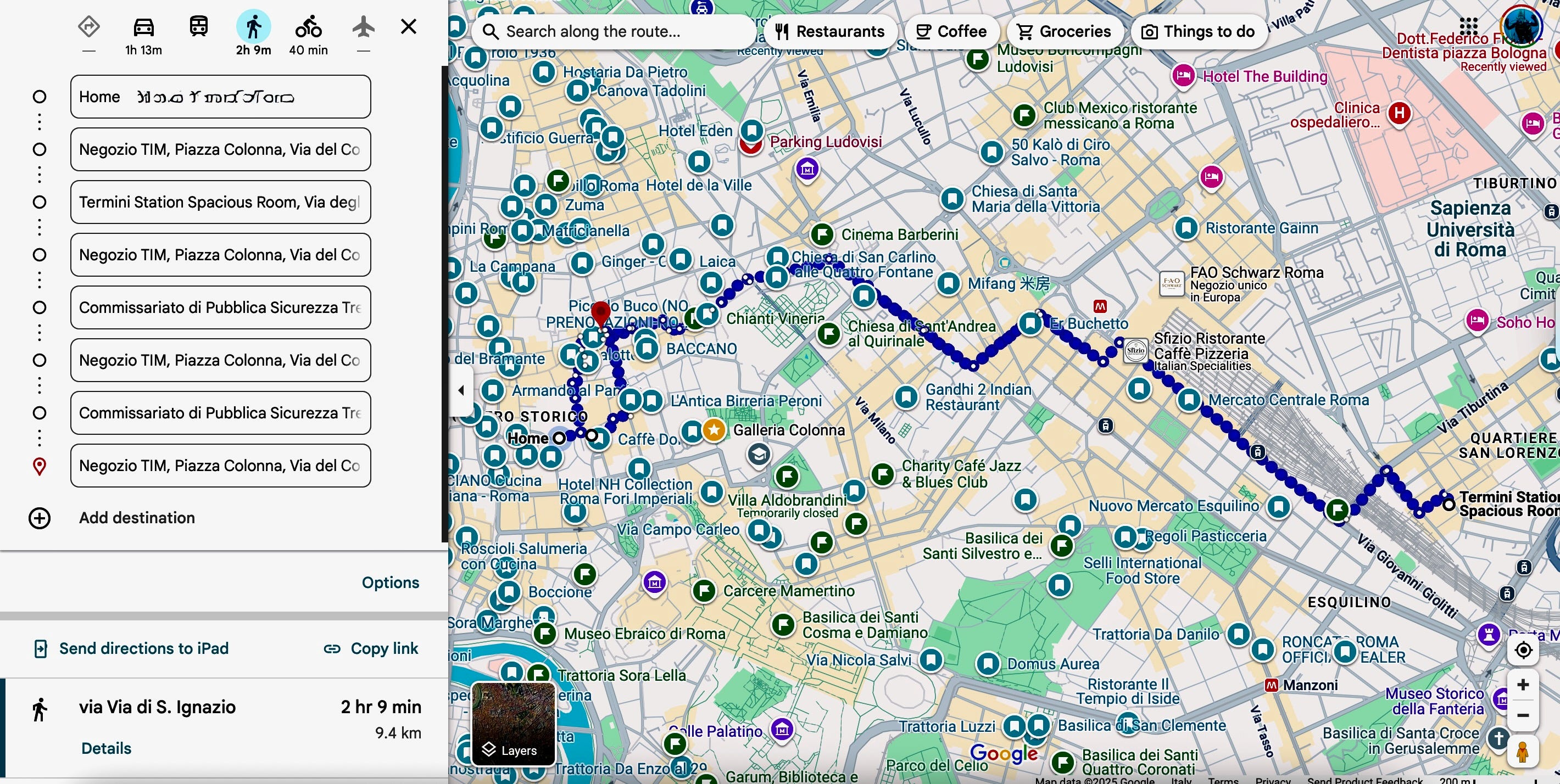The height and width of the screenshot is (784, 1560).
Task: Click Send Product Feedback link
Action: click(1364, 780)
